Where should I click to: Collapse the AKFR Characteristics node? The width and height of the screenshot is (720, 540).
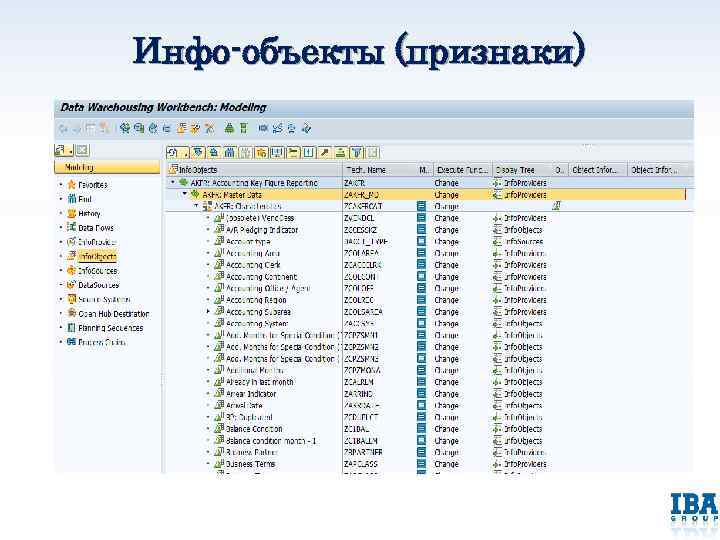tap(197, 206)
